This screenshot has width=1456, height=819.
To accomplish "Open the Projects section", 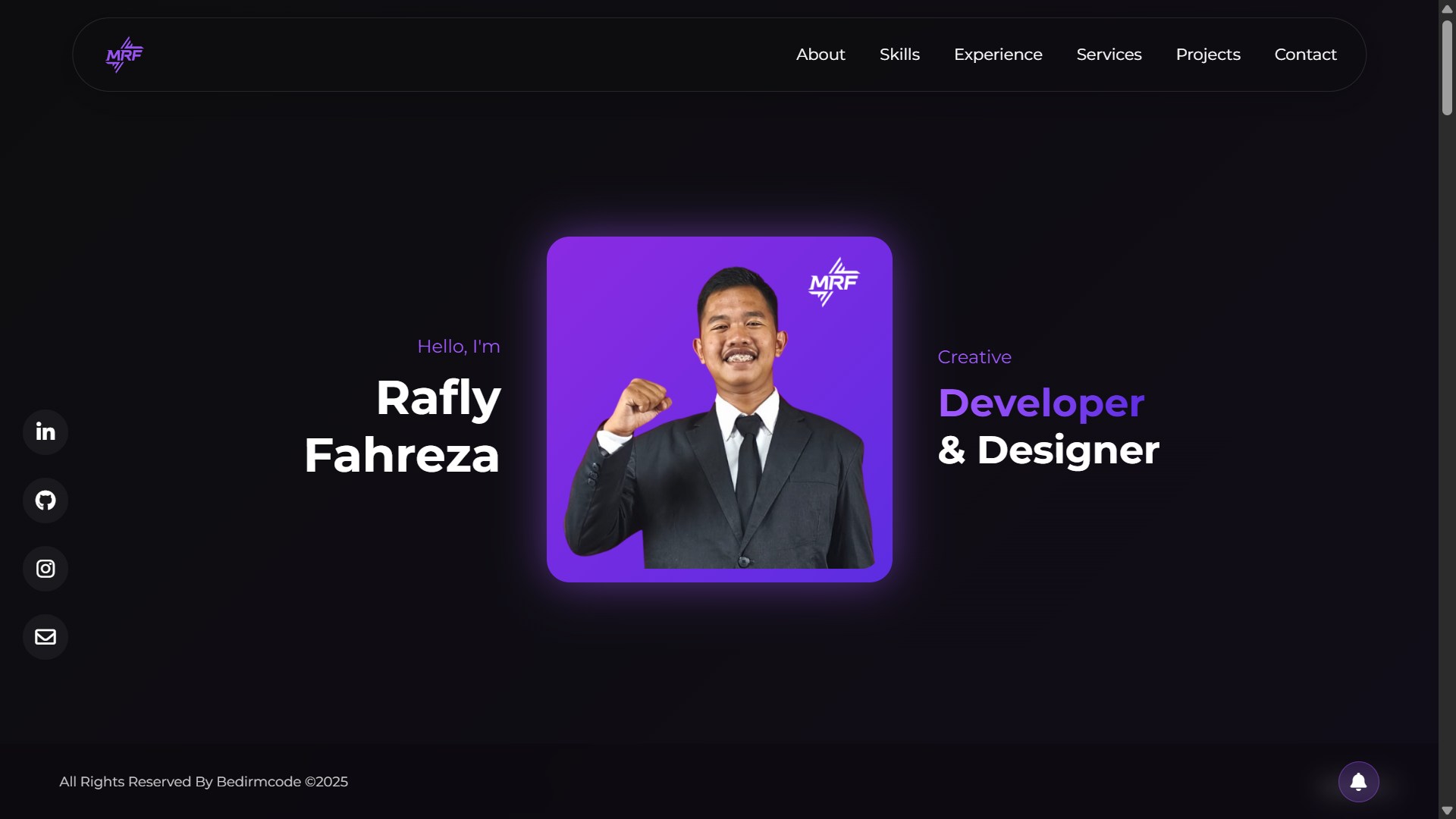I will [1208, 54].
